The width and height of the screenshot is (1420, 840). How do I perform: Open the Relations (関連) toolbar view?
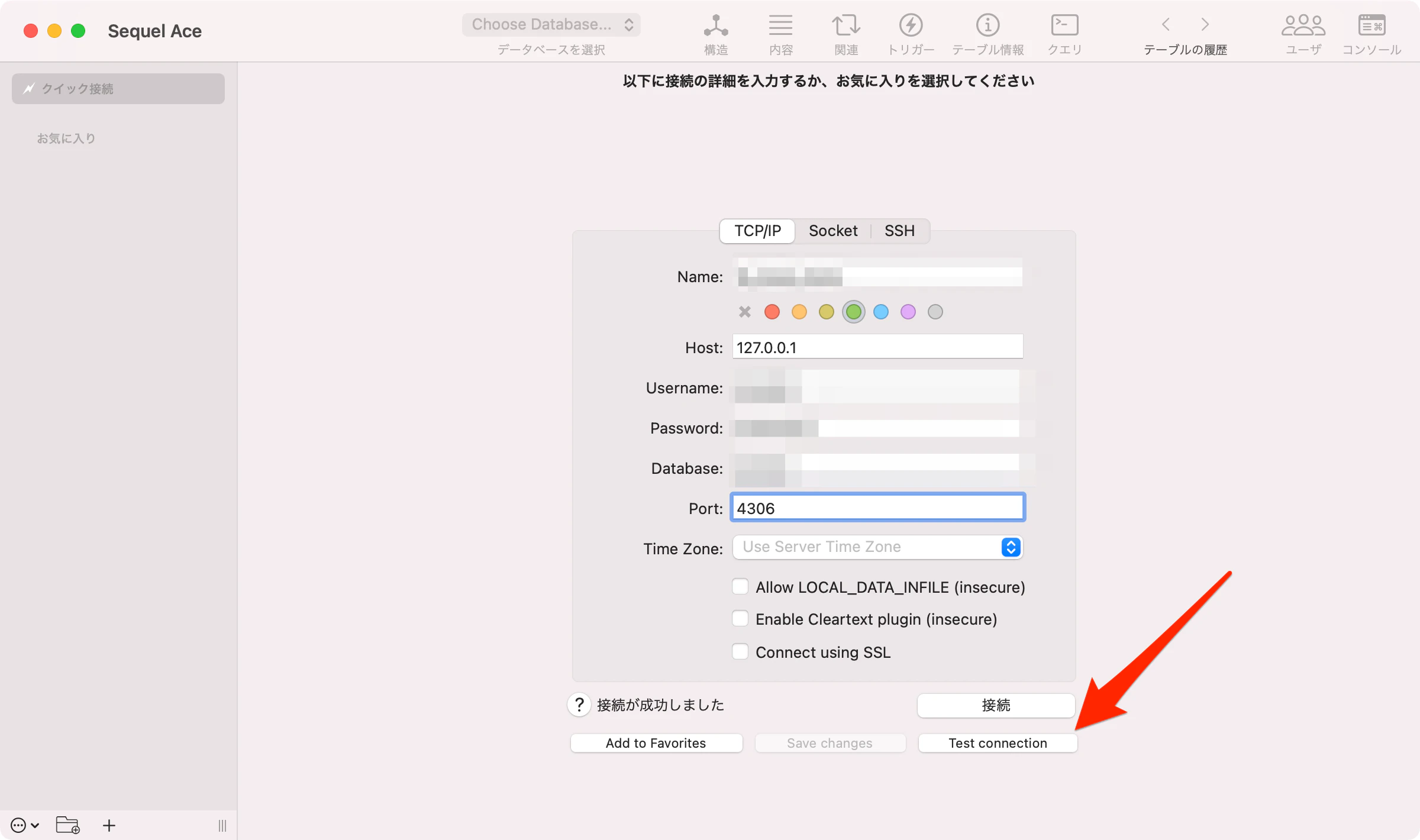pos(846,34)
